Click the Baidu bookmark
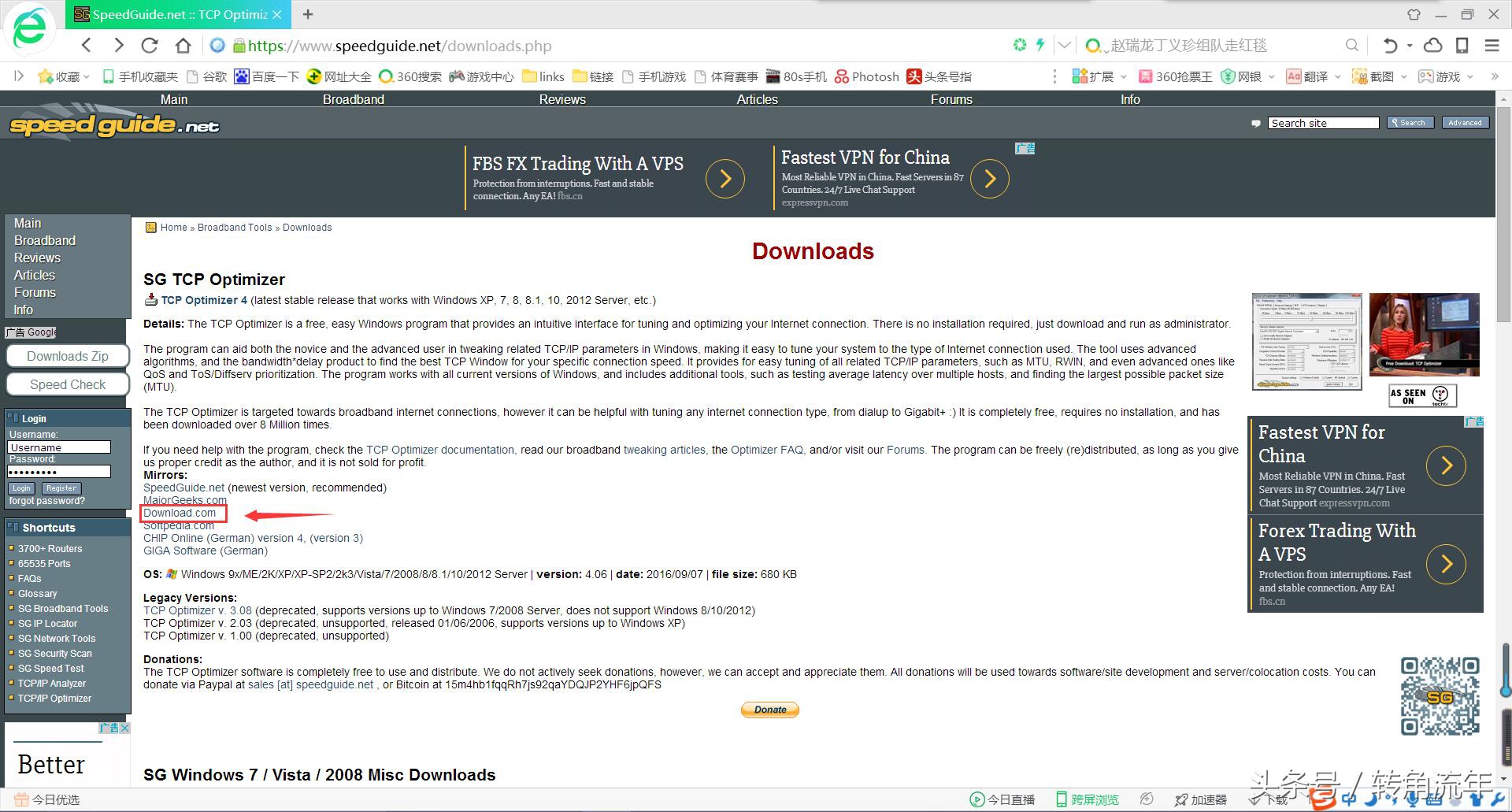 [x=266, y=76]
